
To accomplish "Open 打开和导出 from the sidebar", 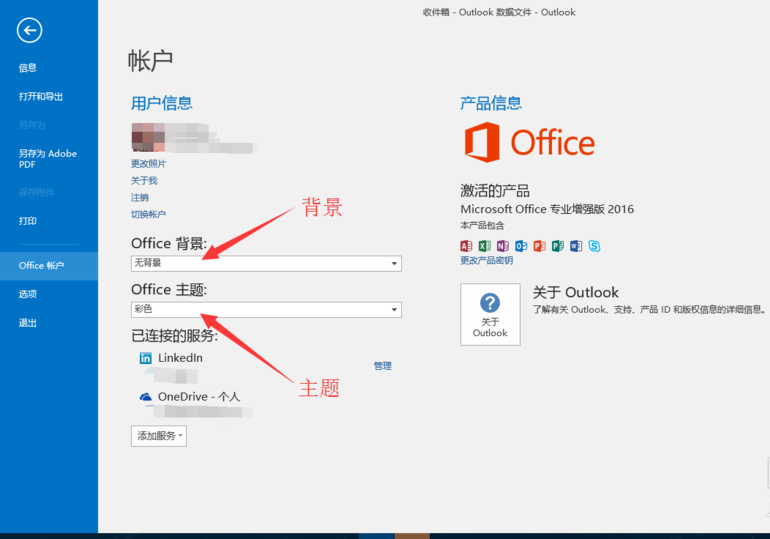I will point(41,97).
